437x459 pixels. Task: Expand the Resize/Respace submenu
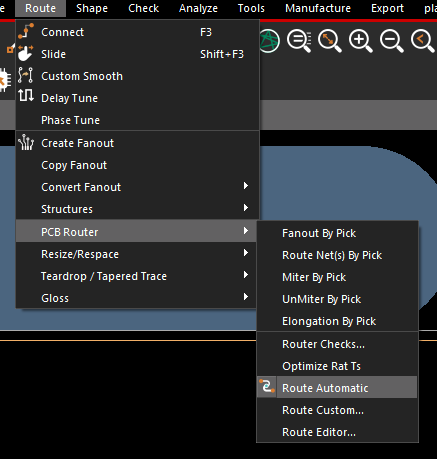point(136,254)
